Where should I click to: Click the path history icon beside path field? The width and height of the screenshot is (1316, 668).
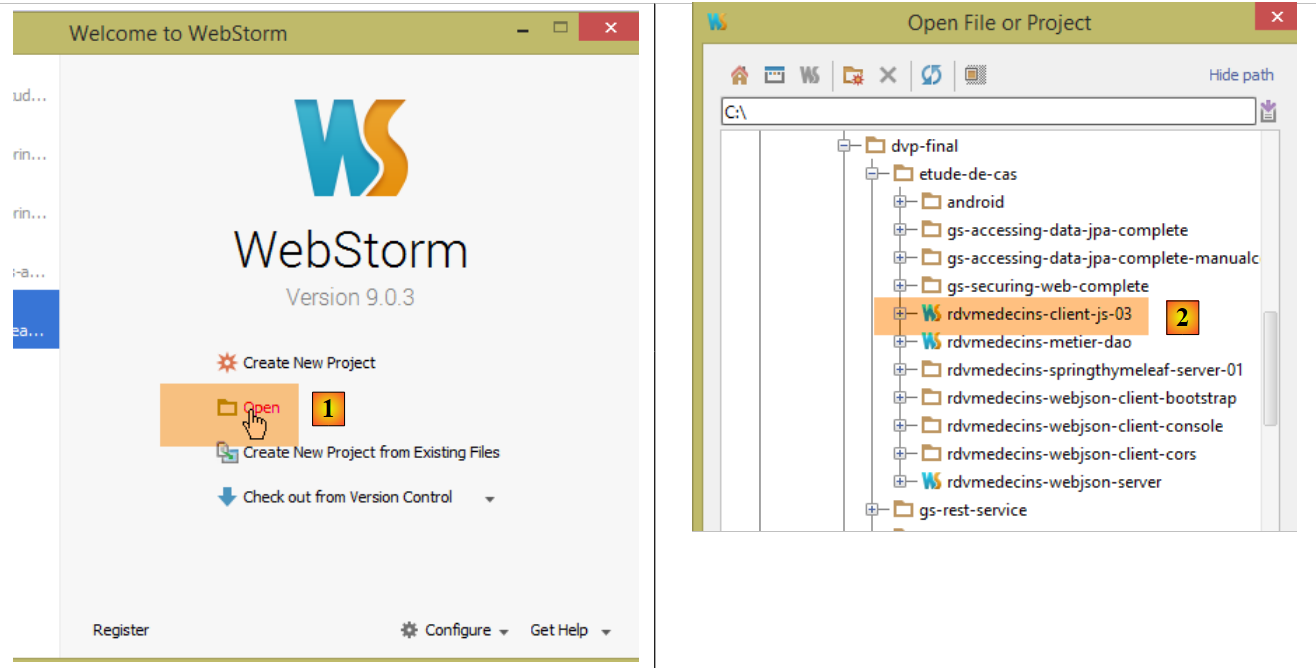click(x=1268, y=111)
